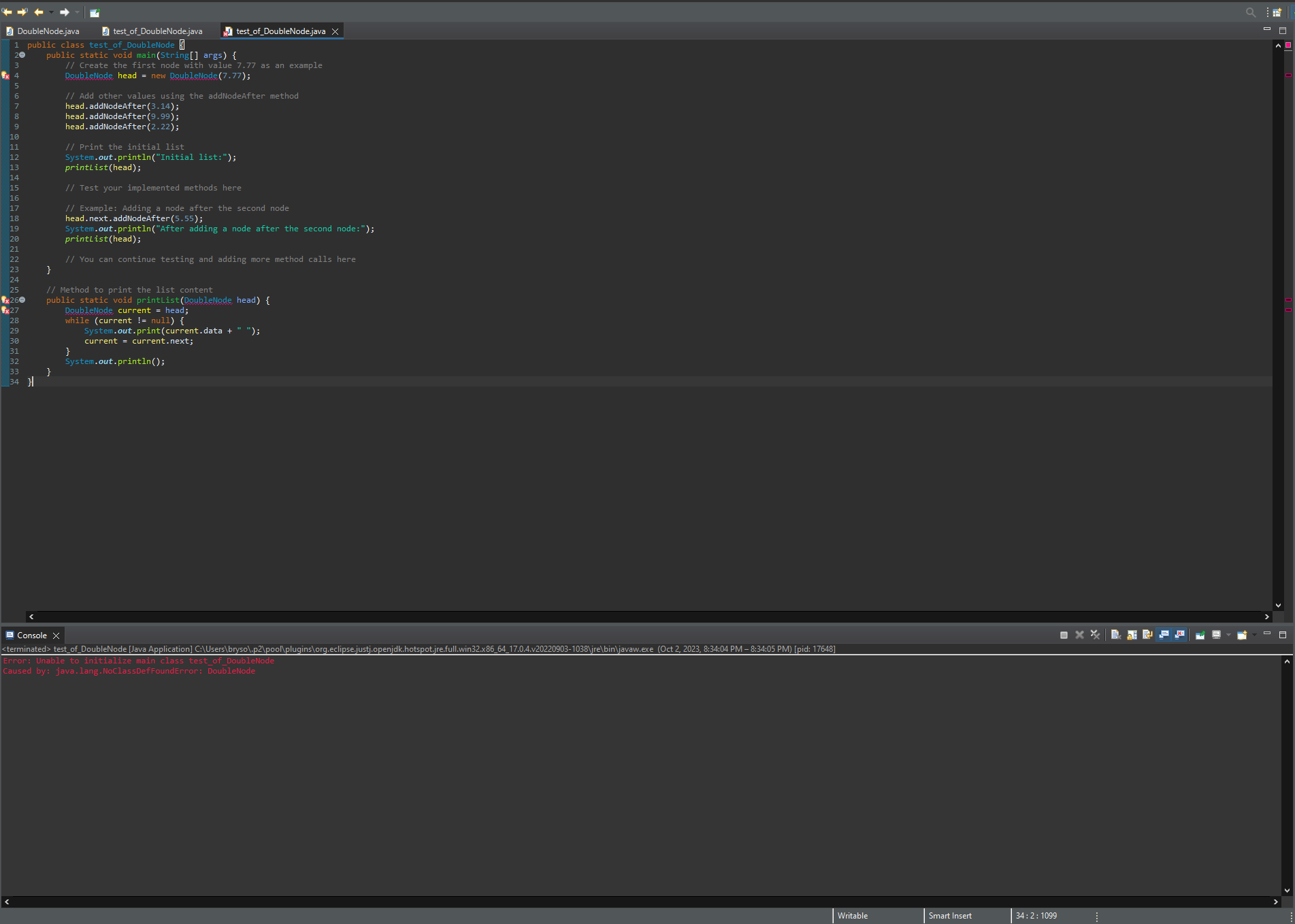Open the back navigation history dropdown
1295x924 pixels.
51,12
